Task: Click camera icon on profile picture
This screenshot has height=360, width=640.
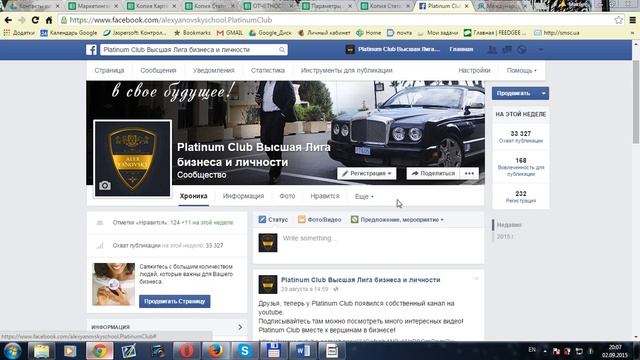Action: tap(105, 185)
